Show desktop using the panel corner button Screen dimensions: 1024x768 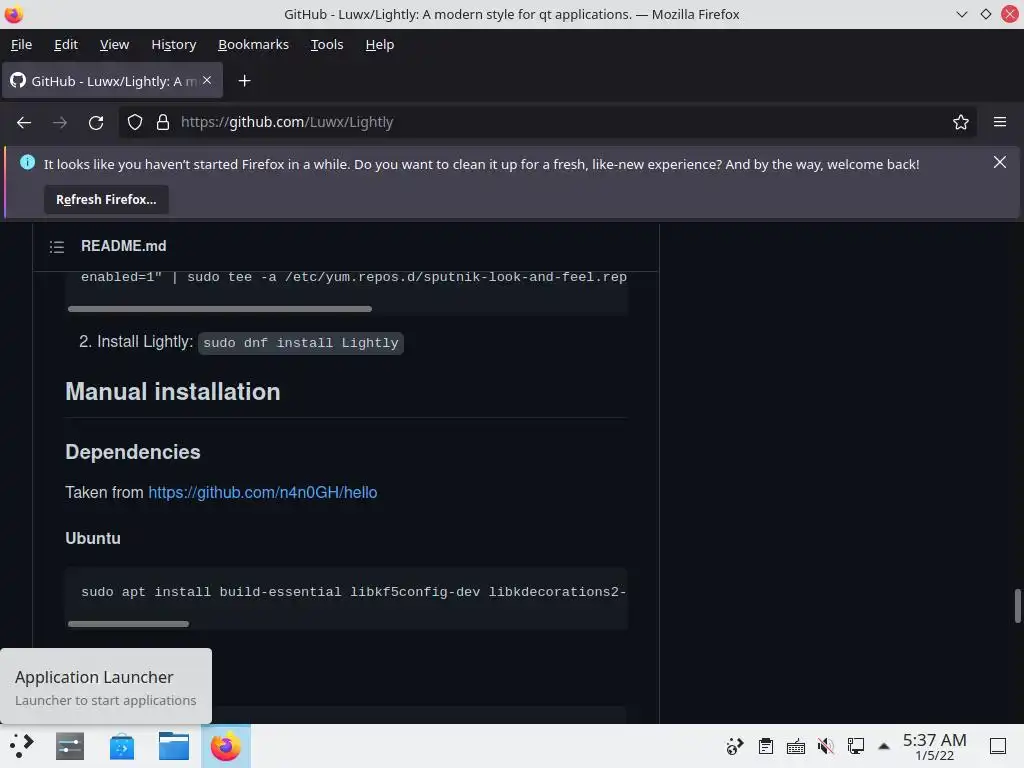998,746
